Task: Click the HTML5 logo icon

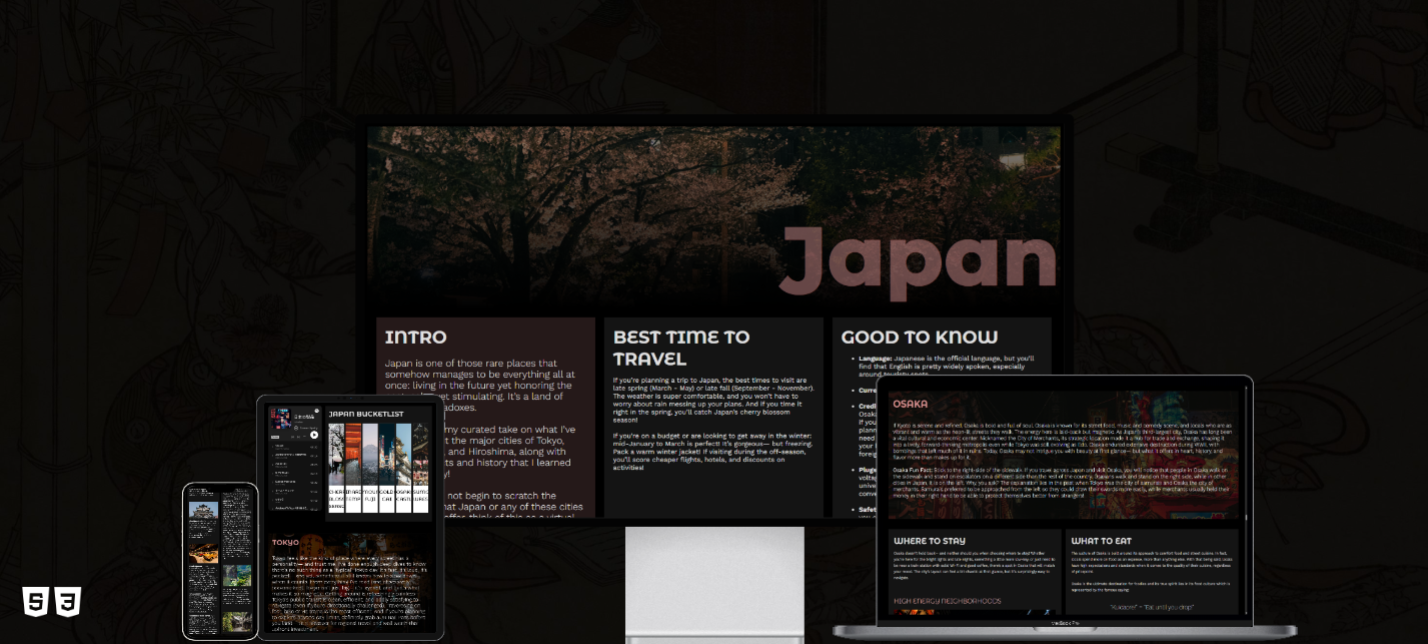Action: pyautogui.click(x=35, y=601)
